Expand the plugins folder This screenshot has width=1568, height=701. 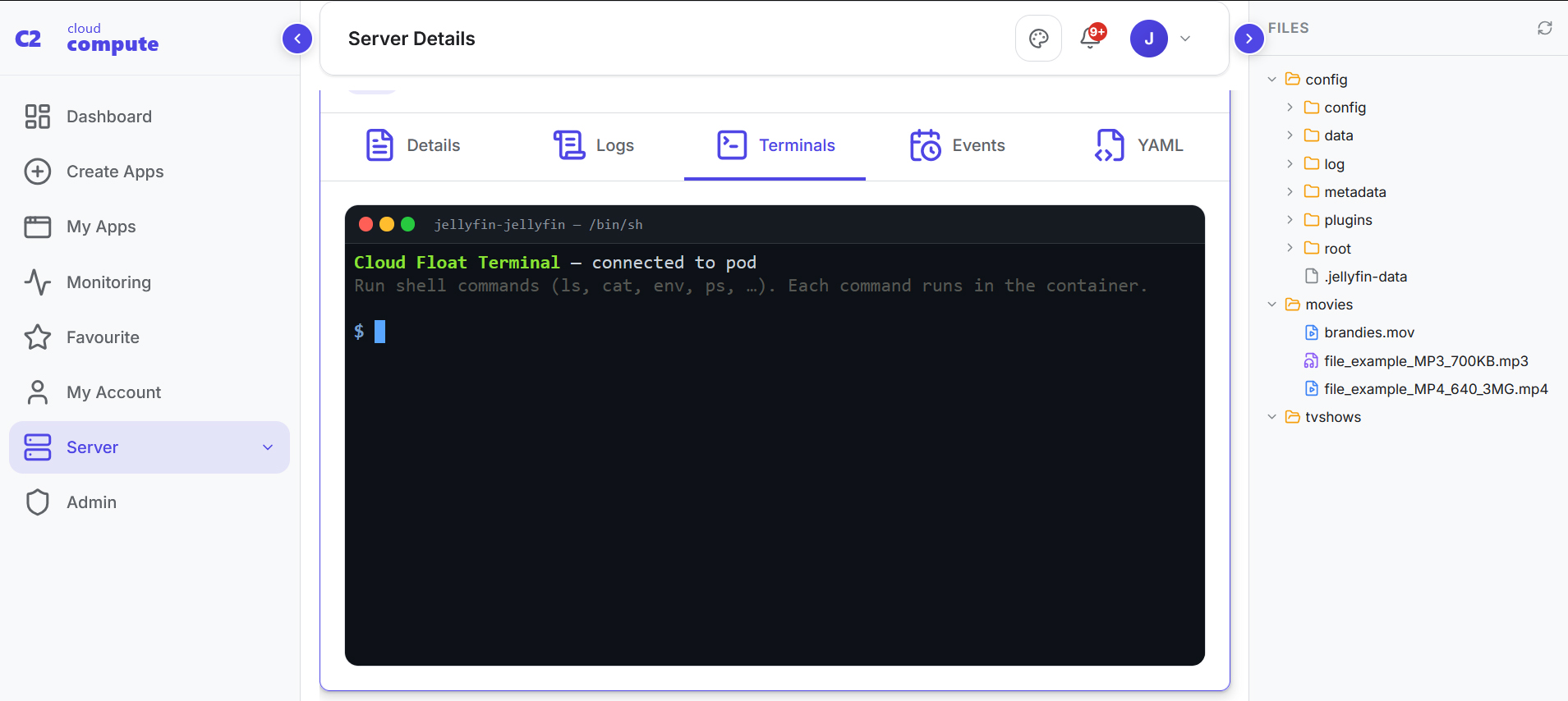tap(1290, 220)
